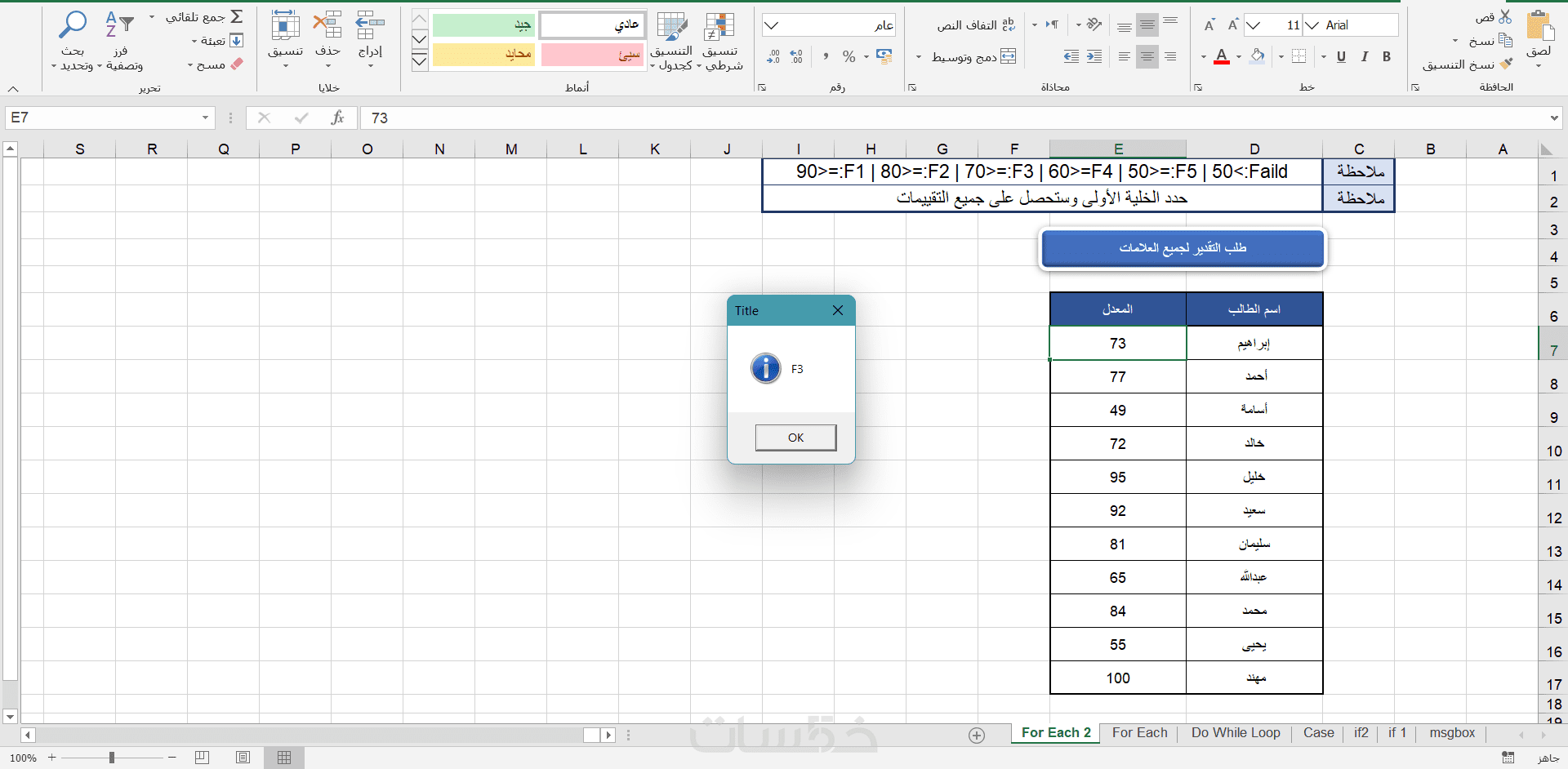Click the fill color paint bucket

[1258, 56]
